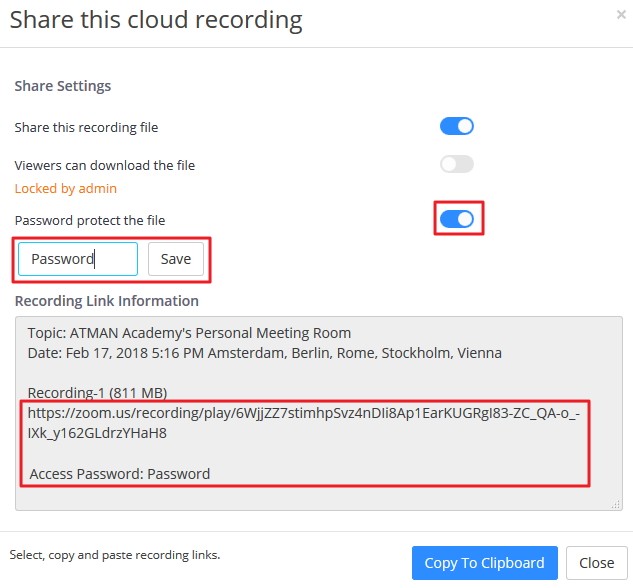Click the Share Settings heading
This screenshot has width=633, height=588.
[x=62, y=86]
